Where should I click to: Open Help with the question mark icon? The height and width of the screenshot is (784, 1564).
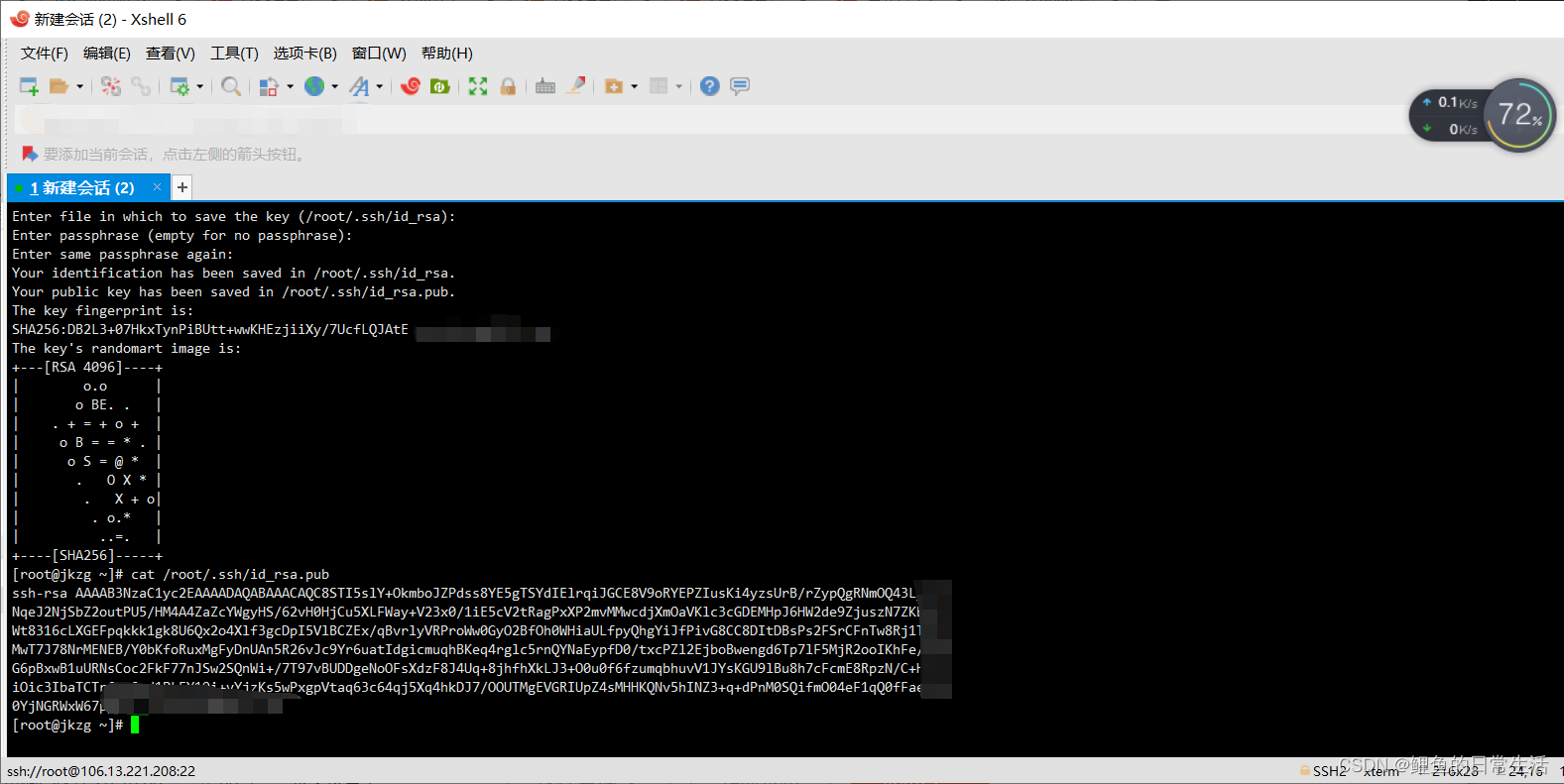tap(709, 86)
